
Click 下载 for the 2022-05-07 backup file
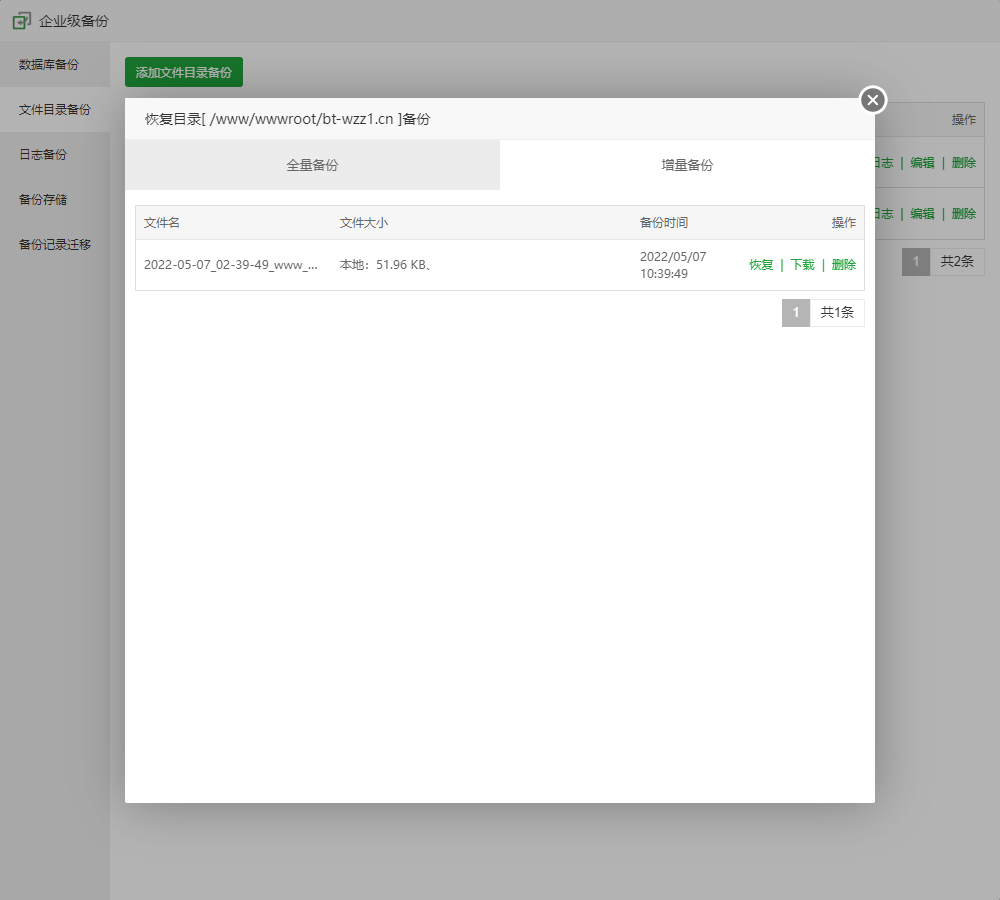coord(802,265)
